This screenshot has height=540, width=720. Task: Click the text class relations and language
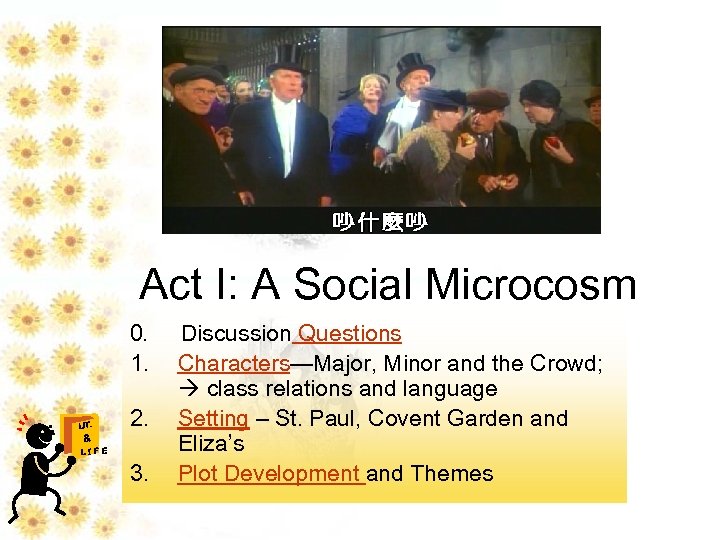point(352,389)
